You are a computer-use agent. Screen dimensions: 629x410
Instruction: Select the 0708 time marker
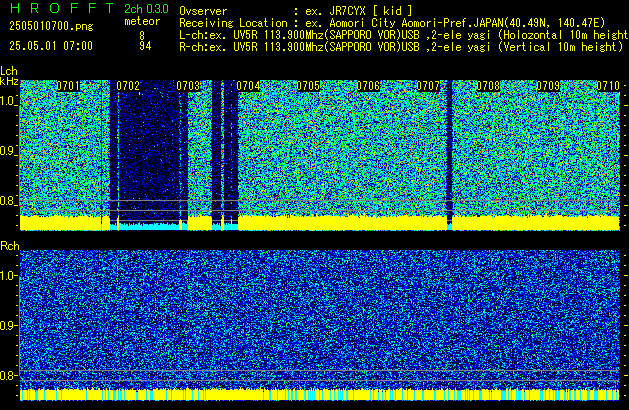488,86
